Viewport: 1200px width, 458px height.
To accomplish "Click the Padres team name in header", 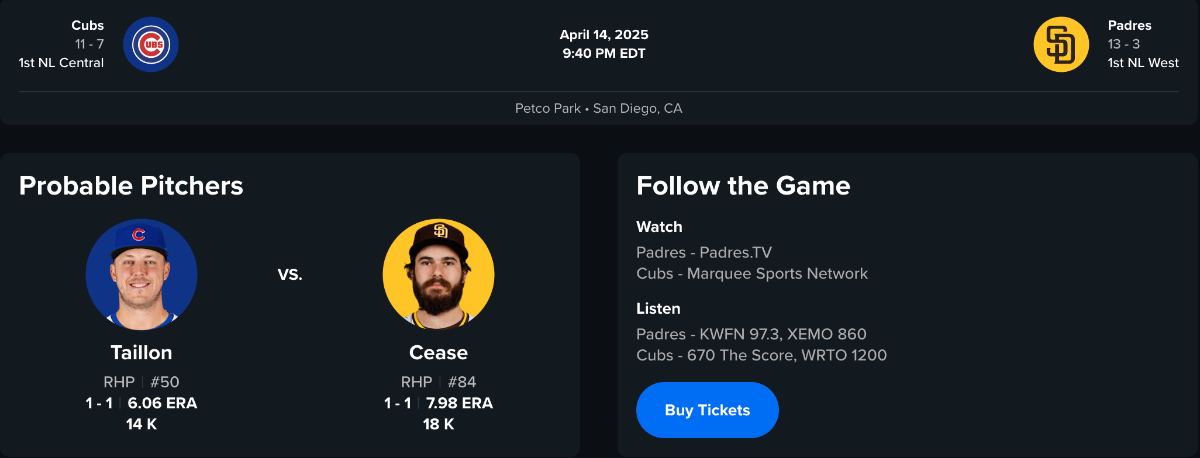I will pos(1129,25).
